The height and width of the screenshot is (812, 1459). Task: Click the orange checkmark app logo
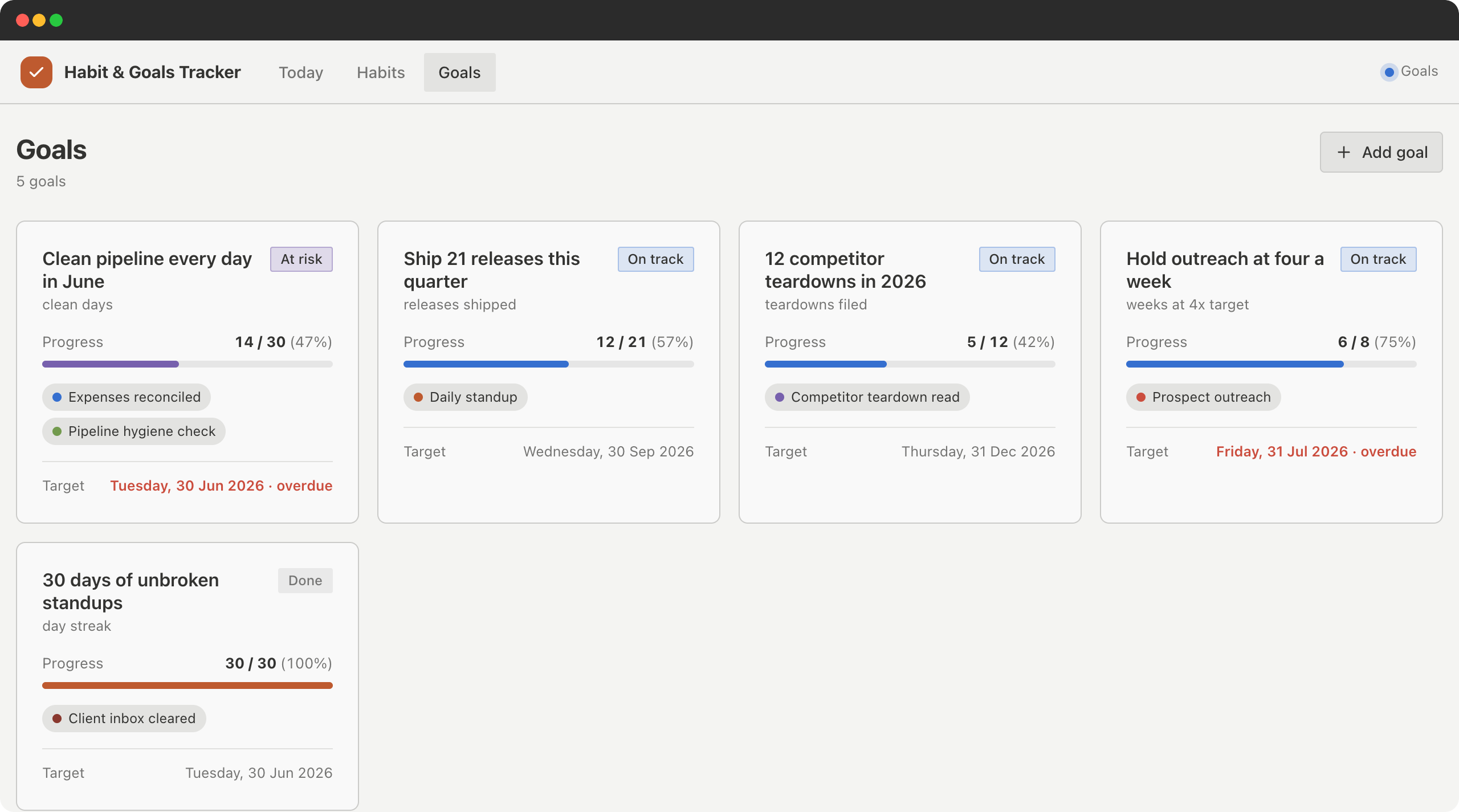click(x=36, y=72)
